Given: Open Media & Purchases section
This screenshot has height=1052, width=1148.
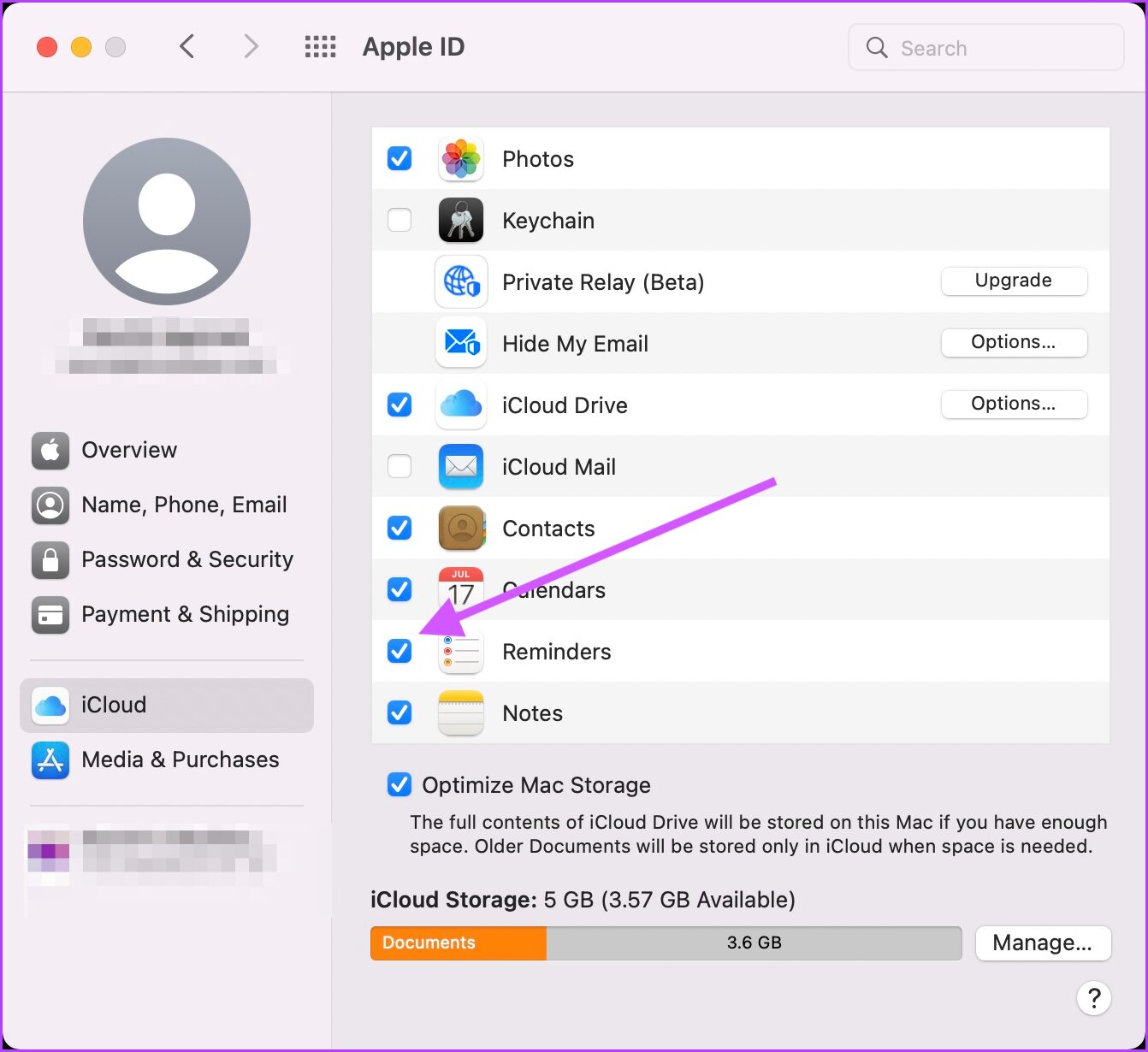Looking at the screenshot, I should (x=167, y=759).
